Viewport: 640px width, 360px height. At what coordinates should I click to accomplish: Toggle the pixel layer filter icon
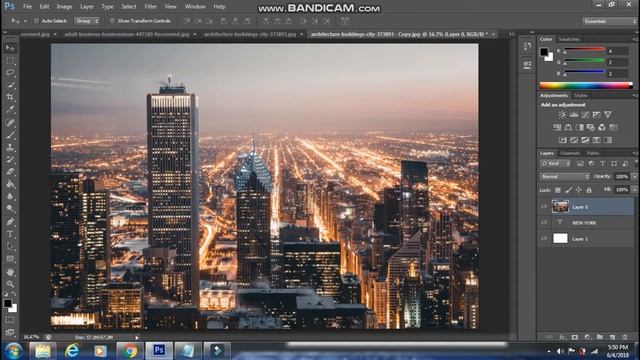click(580, 164)
